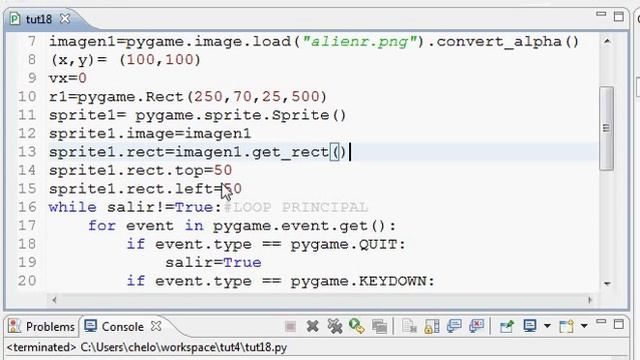
Task: Select the tut18 editor tab
Action: (39, 19)
